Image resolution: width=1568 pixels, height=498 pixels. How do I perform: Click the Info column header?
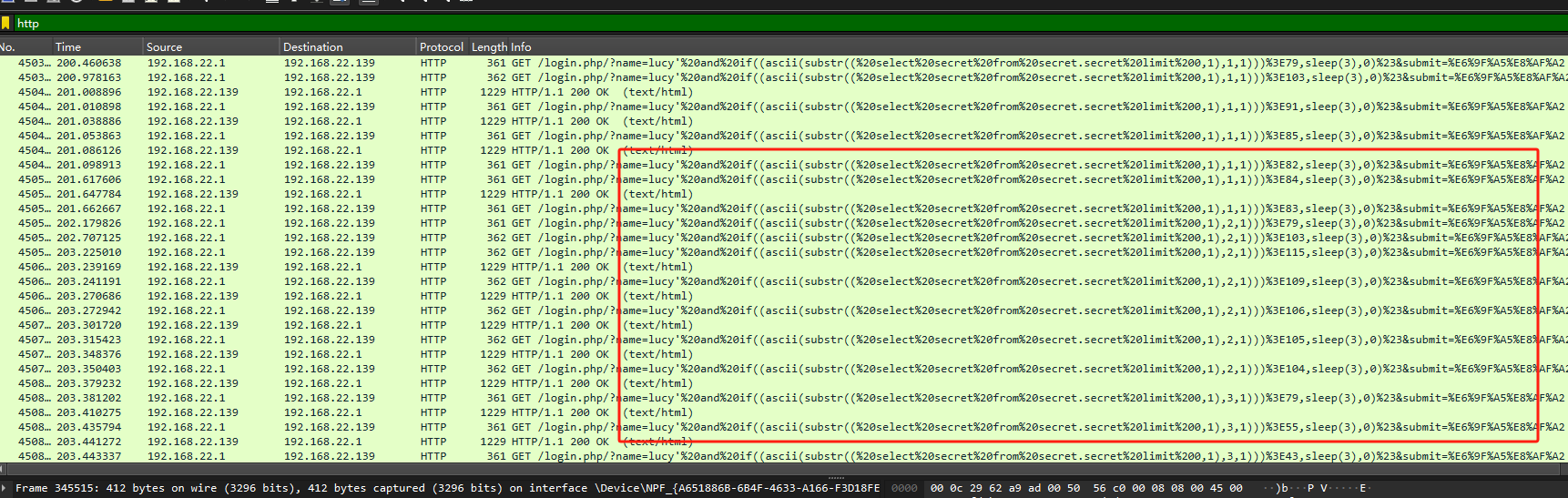521,46
